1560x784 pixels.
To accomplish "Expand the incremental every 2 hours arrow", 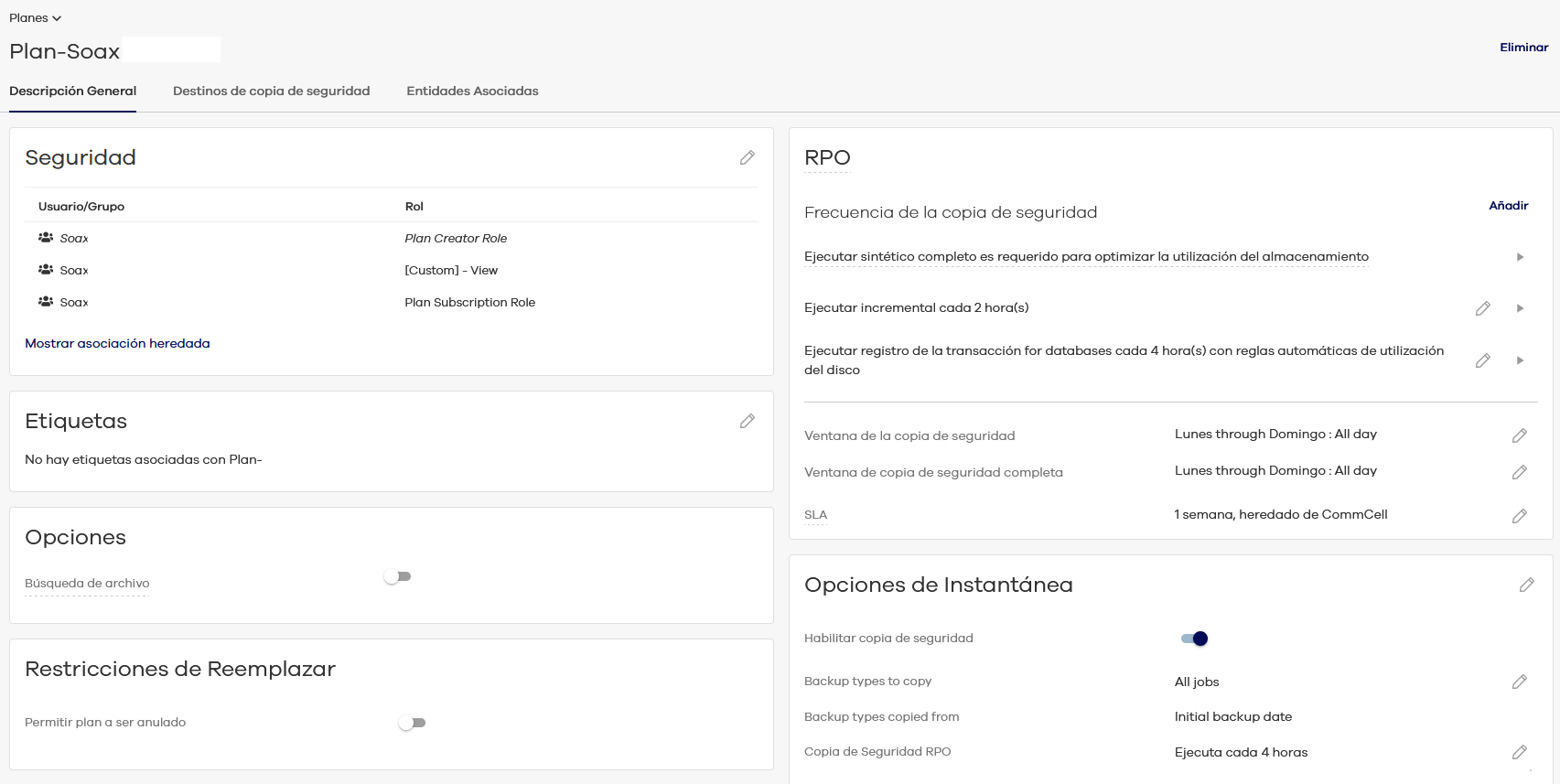I will click(1520, 308).
